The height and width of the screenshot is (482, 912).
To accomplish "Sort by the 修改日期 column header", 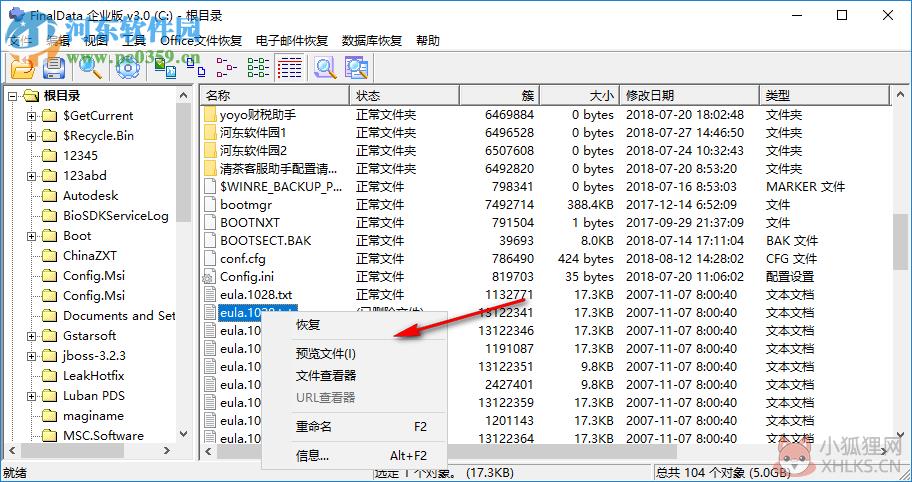I will (x=689, y=95).
